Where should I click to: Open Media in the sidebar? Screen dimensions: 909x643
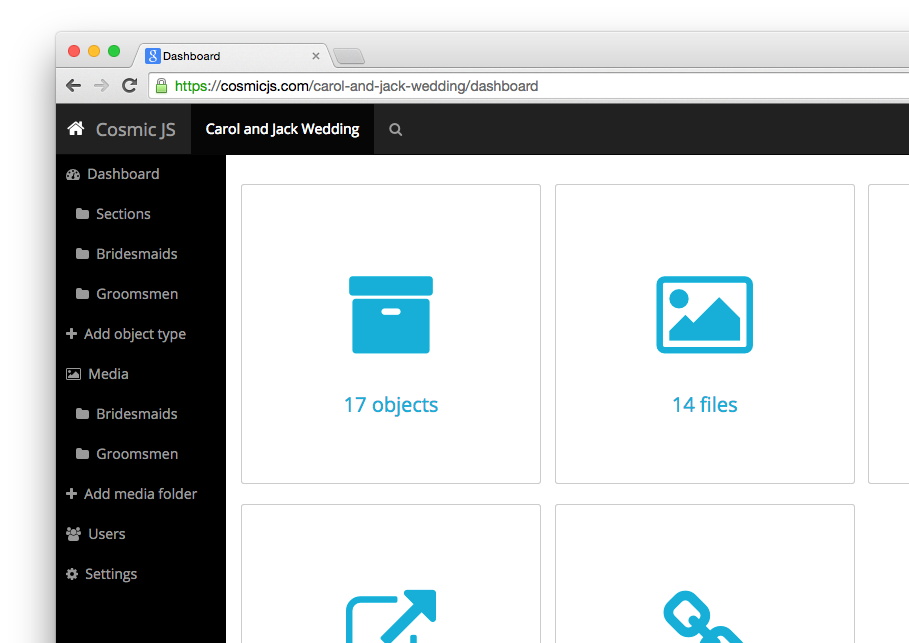[x=108, y=374]
